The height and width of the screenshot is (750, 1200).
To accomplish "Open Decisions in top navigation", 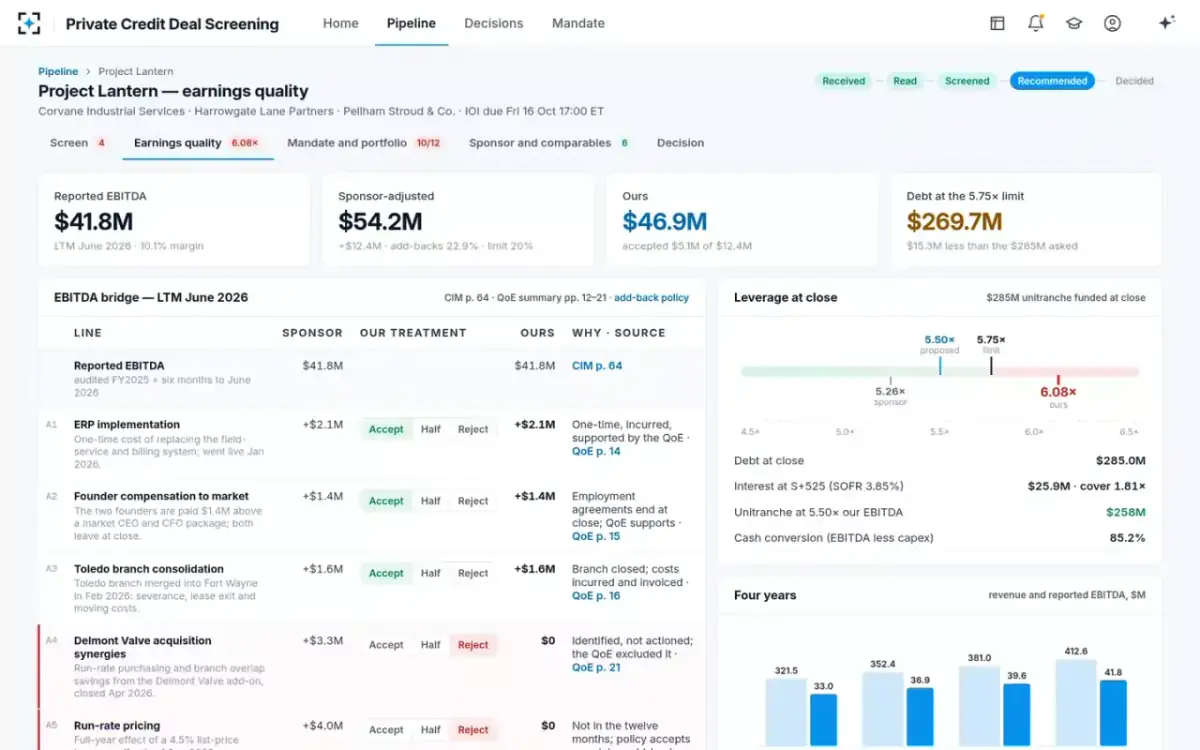I will [494, 23].
